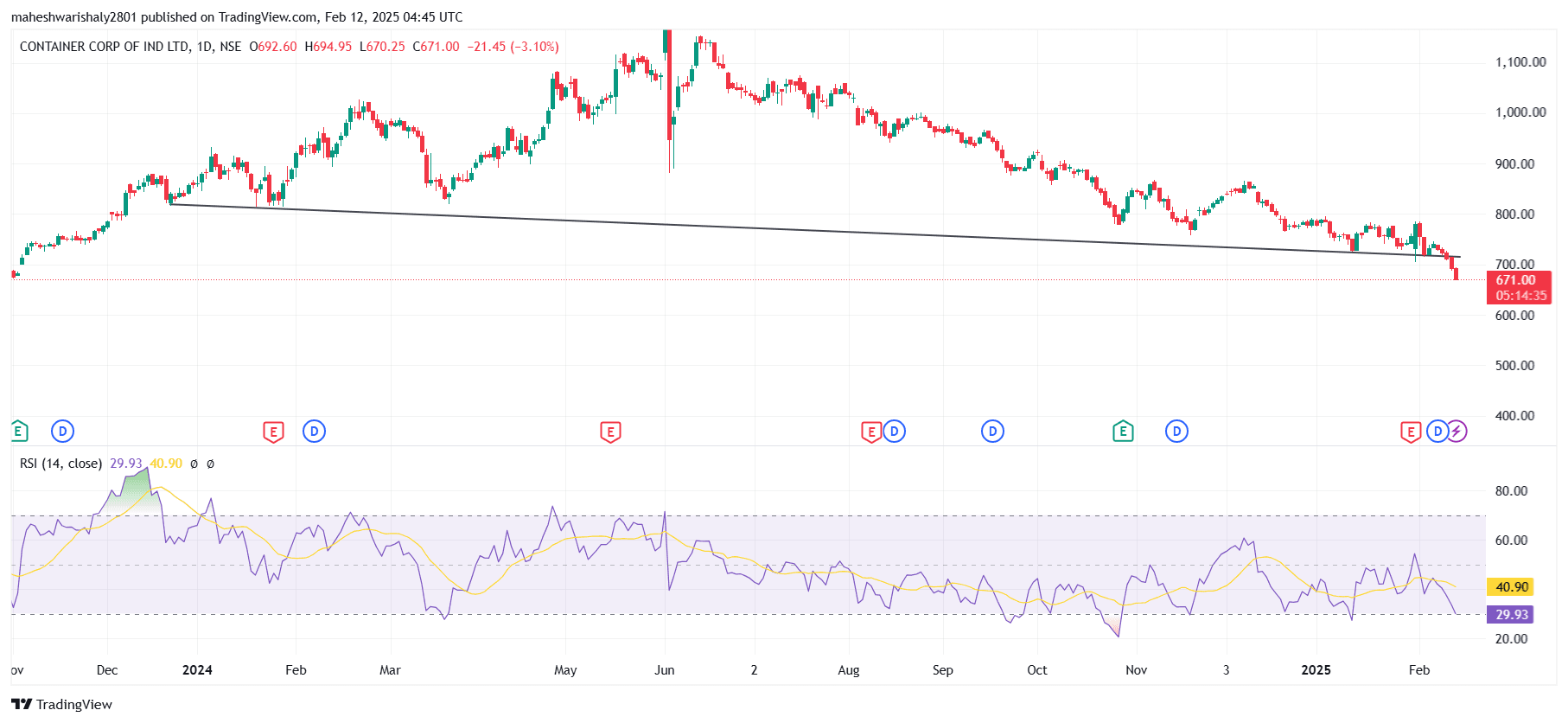Click the Nov label on time axis
The height and width of the screenshot is (723, 1568).
pyautogui.click(x=1136, y=670)
